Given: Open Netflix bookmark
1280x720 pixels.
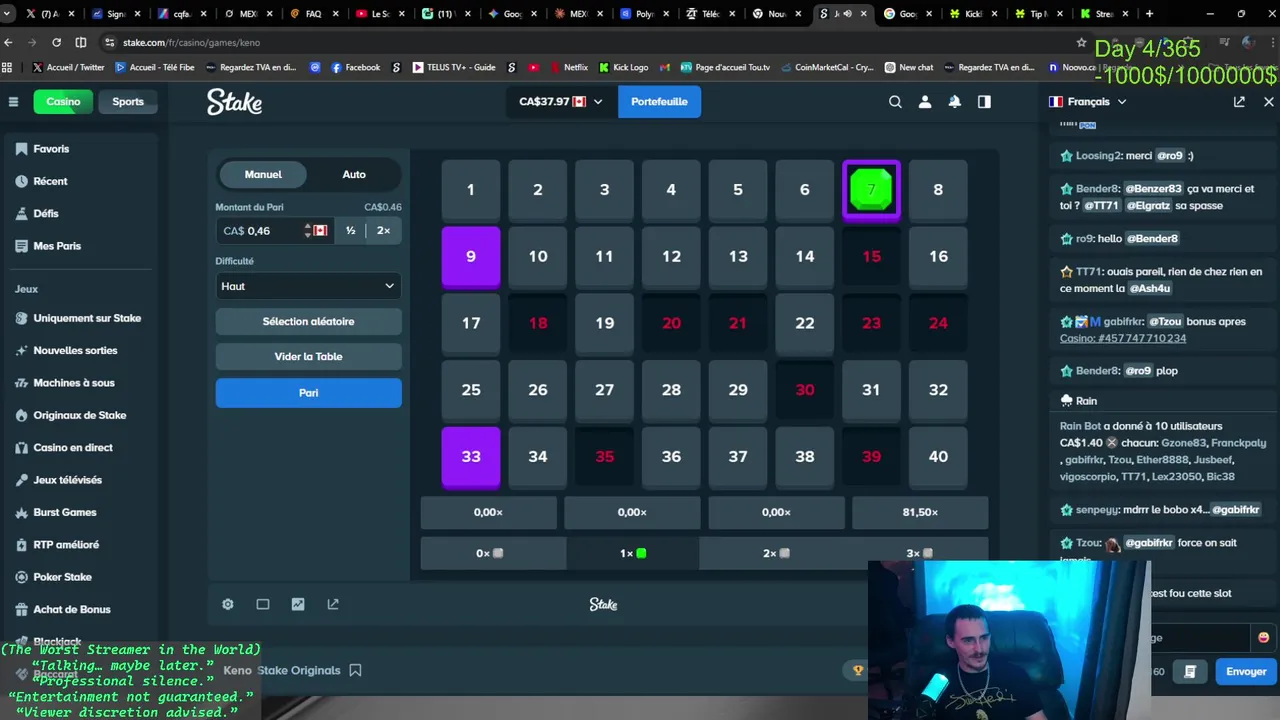Looking at the screenshot, I should tap(567, 67).
